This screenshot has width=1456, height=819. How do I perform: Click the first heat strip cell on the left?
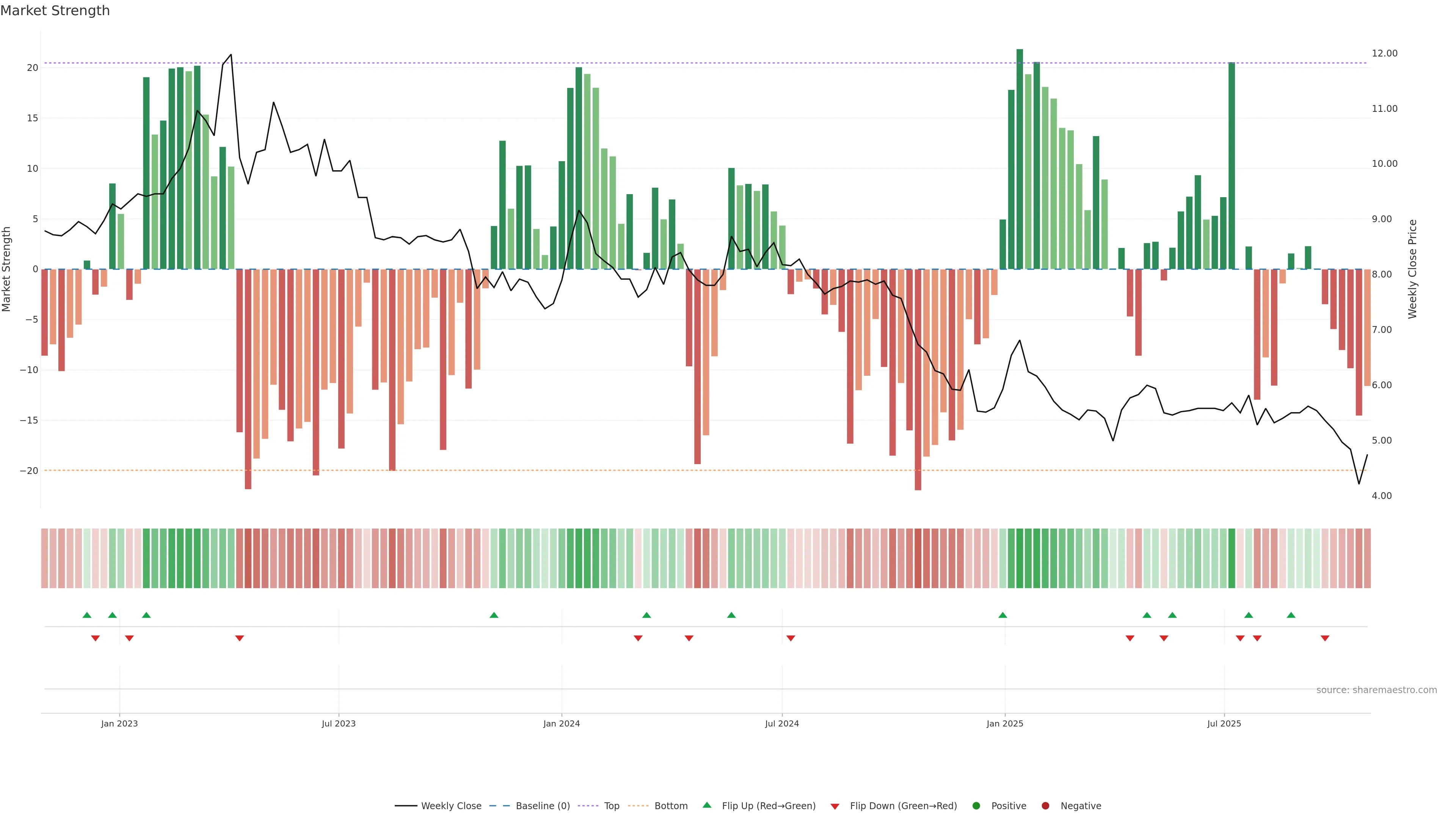[x=44, y=558]
